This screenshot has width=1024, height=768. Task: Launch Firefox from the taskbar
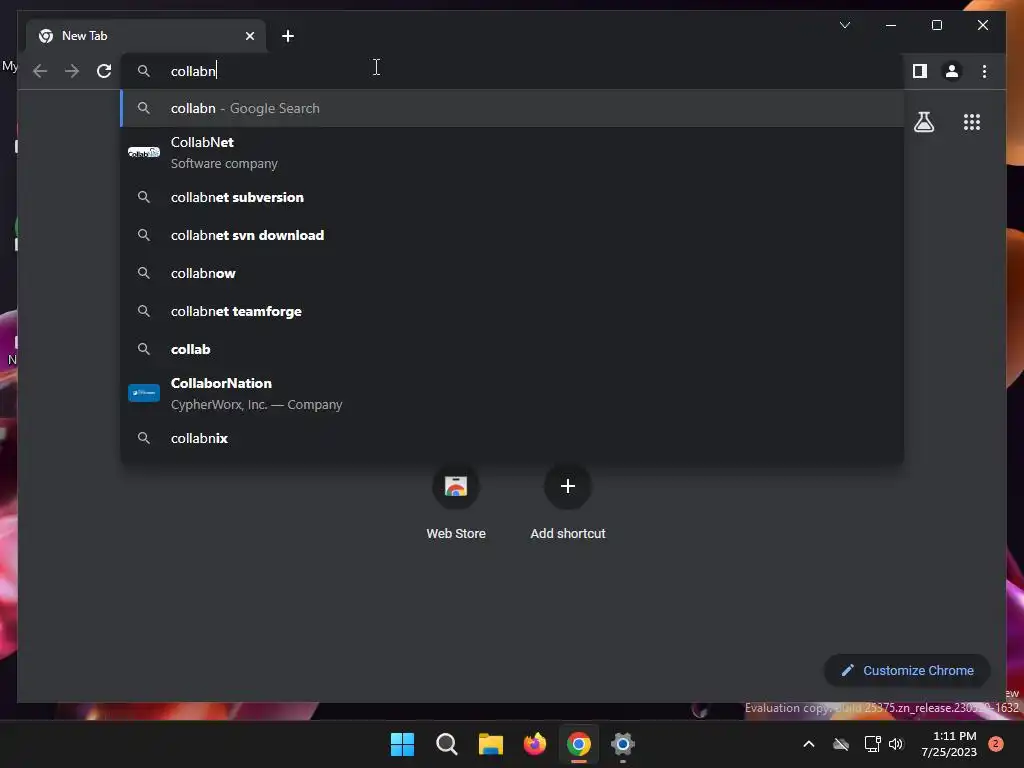click(535, 744)
